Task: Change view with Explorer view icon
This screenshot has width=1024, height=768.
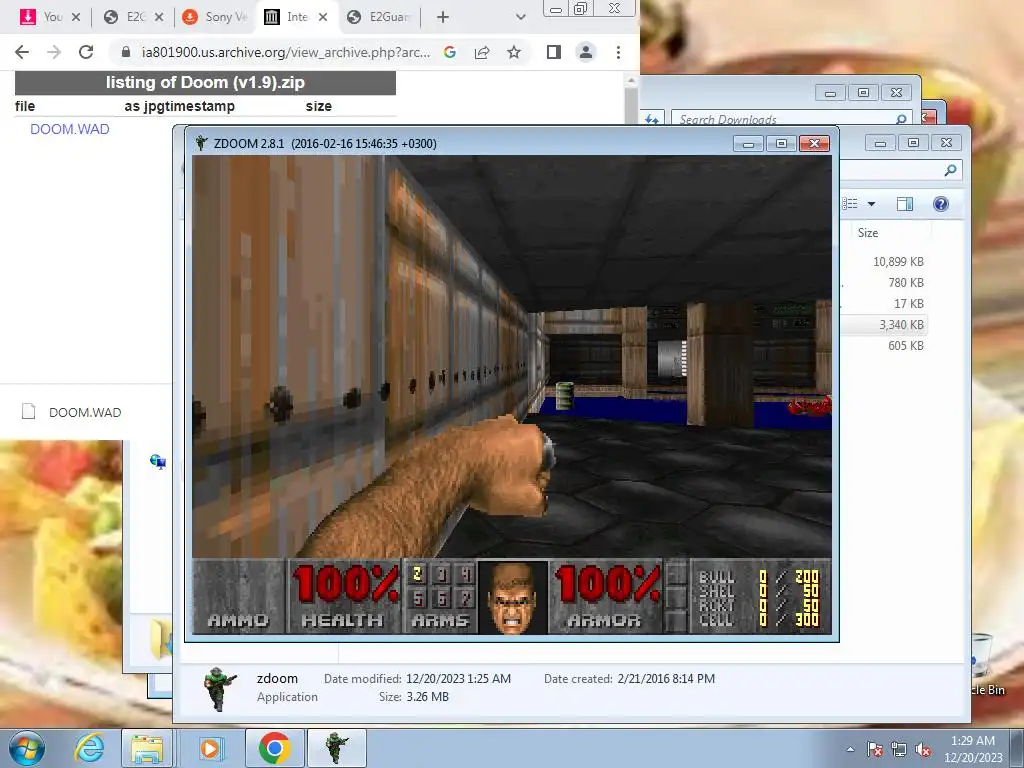Action: [x=850, y=204]
